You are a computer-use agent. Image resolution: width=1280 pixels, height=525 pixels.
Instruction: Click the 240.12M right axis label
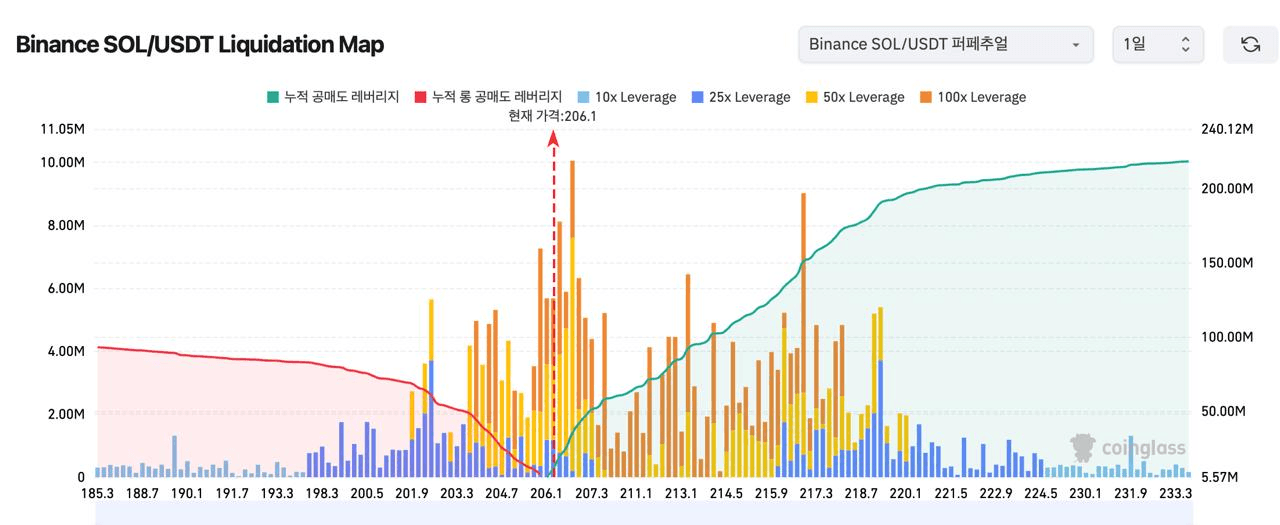[1226, 129]
